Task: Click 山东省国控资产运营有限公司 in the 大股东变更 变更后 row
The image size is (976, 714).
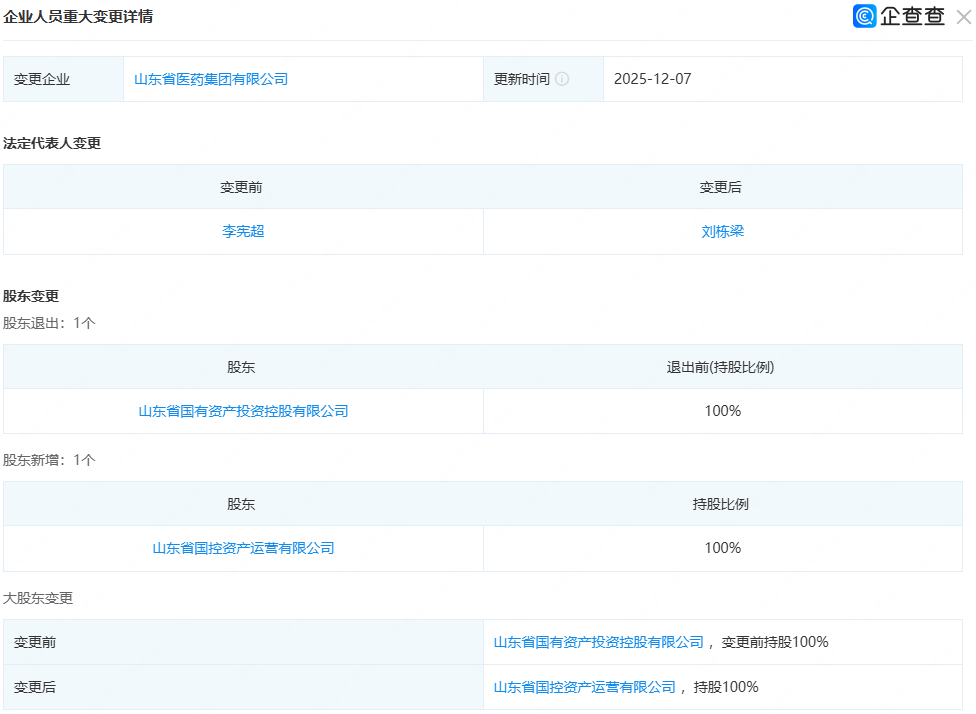Action: tap(584, 687)
